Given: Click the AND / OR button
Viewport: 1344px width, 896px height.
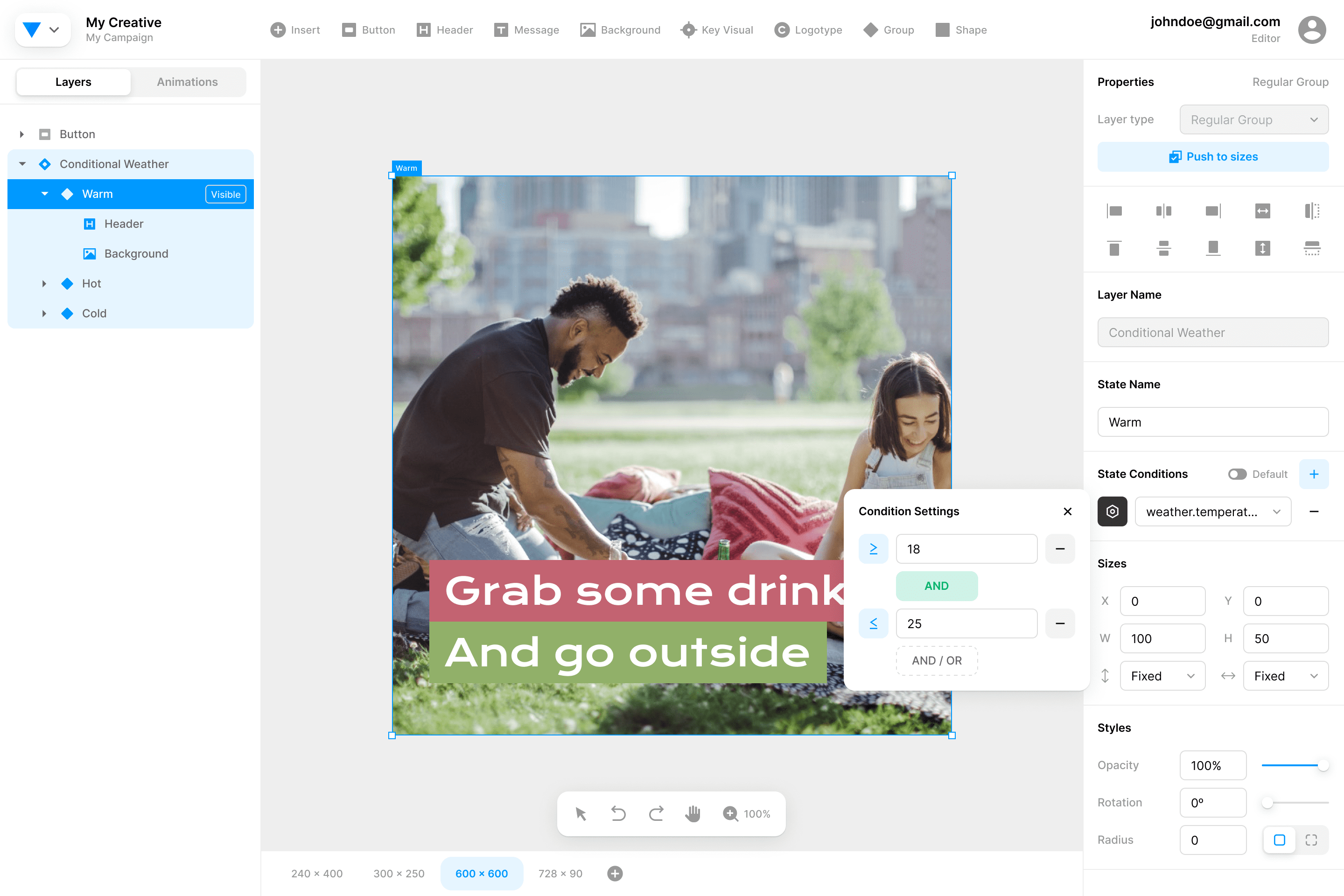Looking at the screenshot, I should click(937, 661).
